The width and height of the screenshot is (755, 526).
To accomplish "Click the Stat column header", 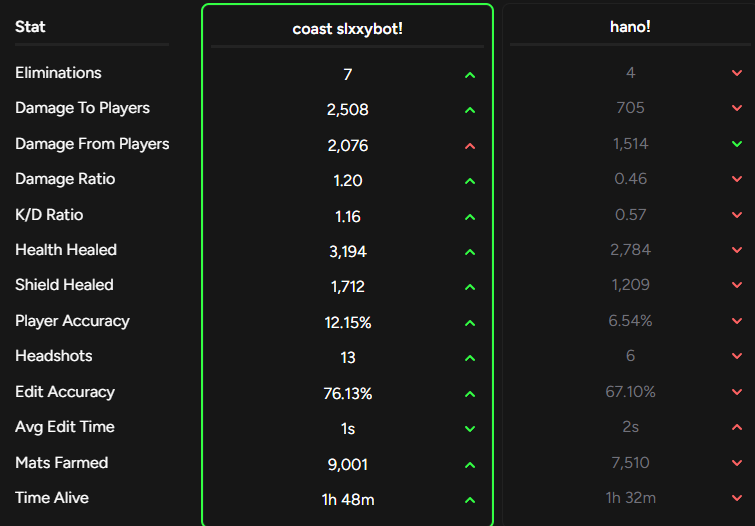I will pos(30,26).
